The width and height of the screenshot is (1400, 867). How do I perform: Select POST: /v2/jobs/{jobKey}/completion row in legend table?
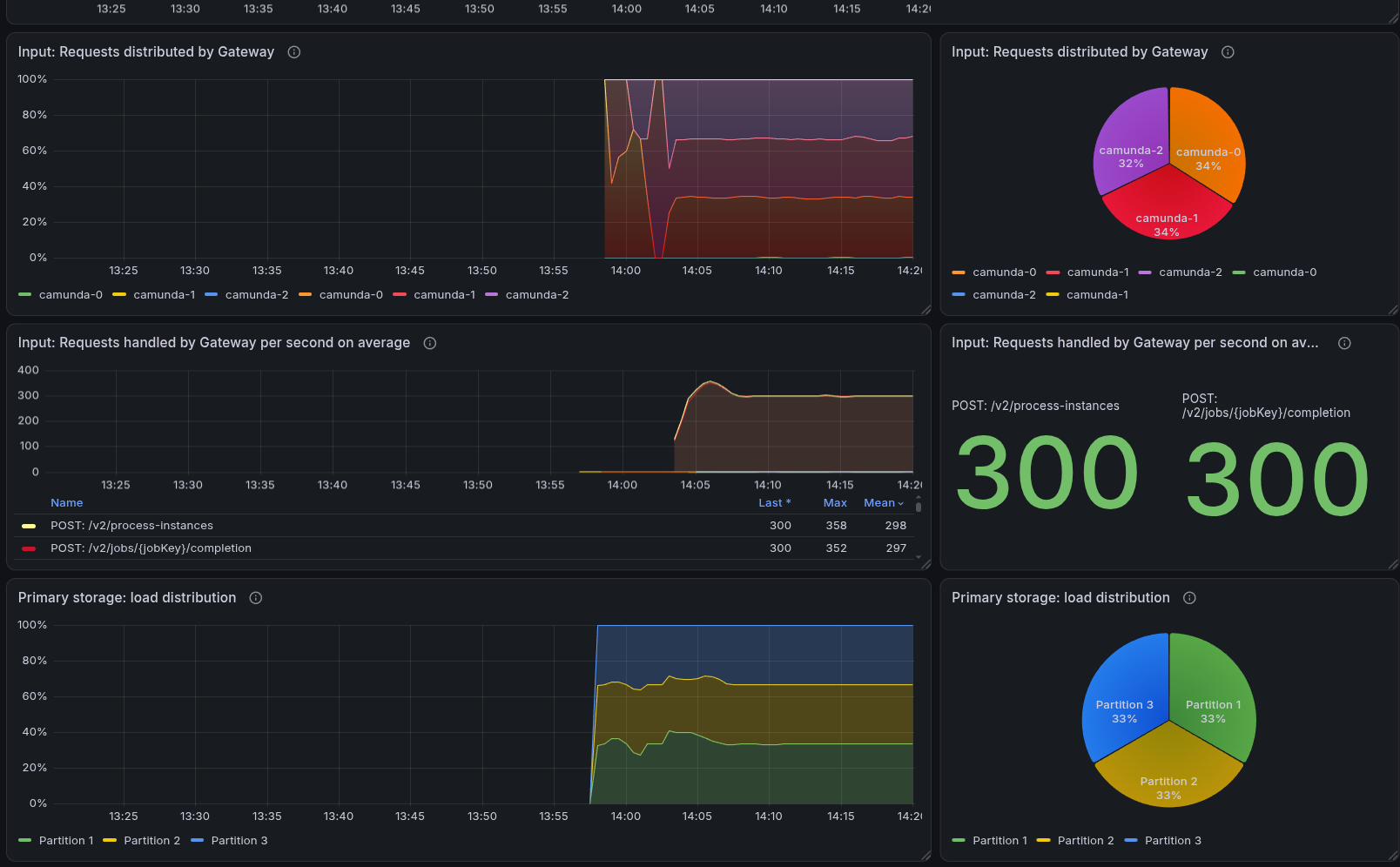click(x=464, y=548)
